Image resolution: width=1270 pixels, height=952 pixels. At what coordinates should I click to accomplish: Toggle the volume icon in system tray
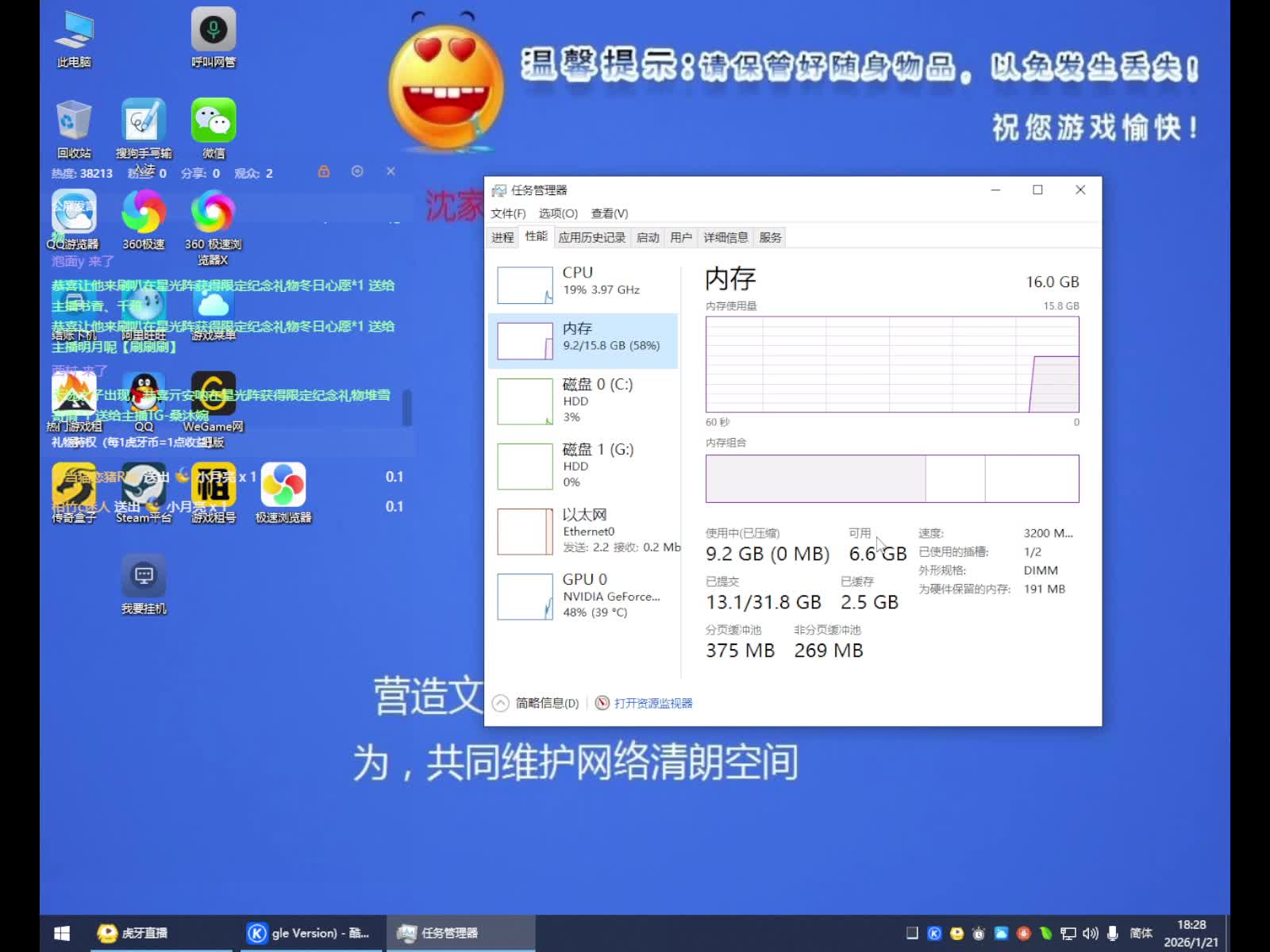click(1090, 934)
